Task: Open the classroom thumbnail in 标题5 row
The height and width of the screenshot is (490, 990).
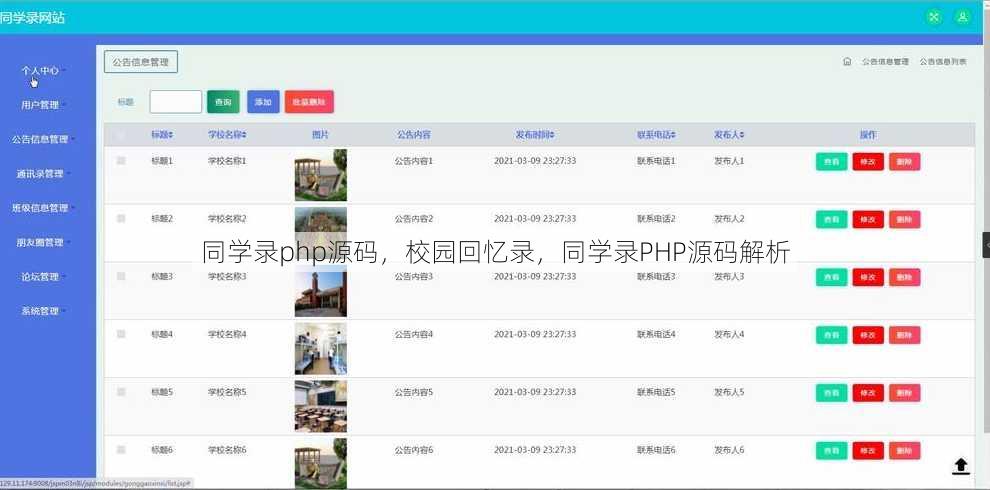Action: click(x=321, y=406)
